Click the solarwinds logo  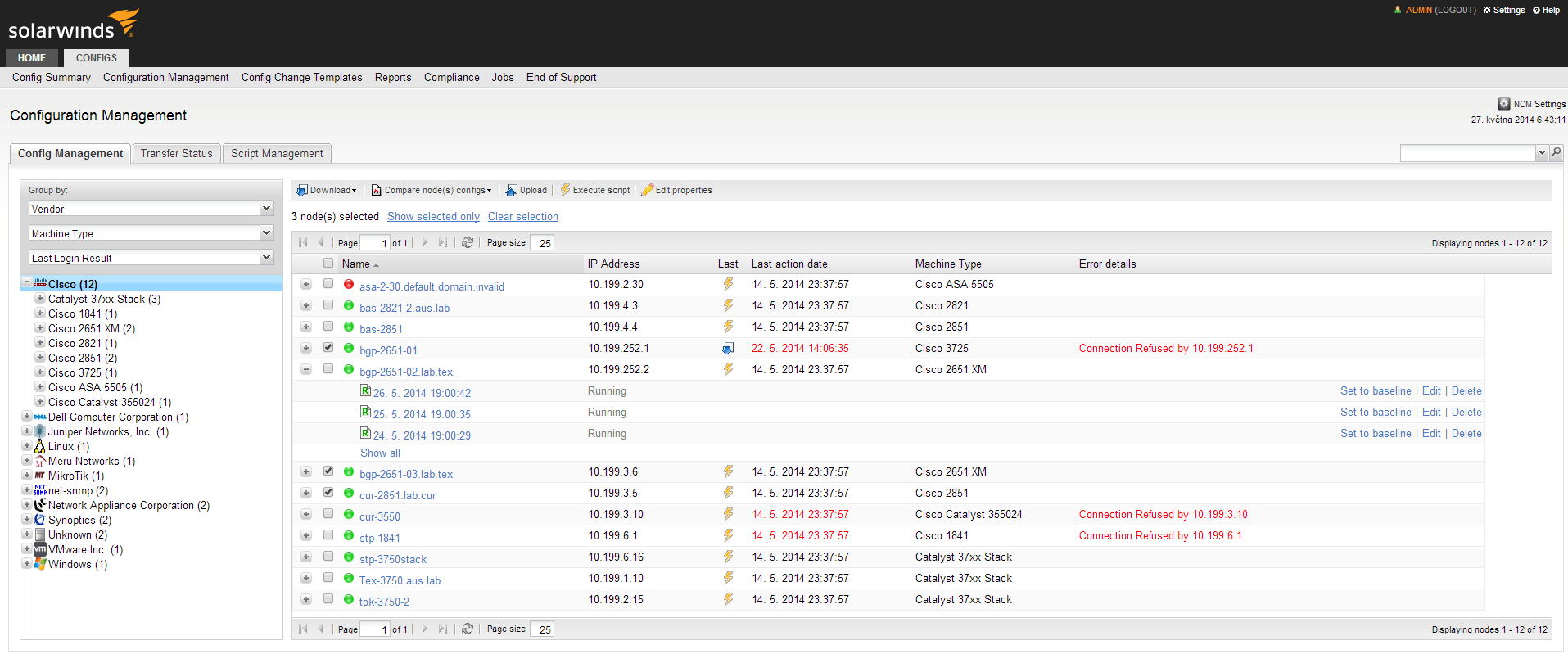coord(74,25)
